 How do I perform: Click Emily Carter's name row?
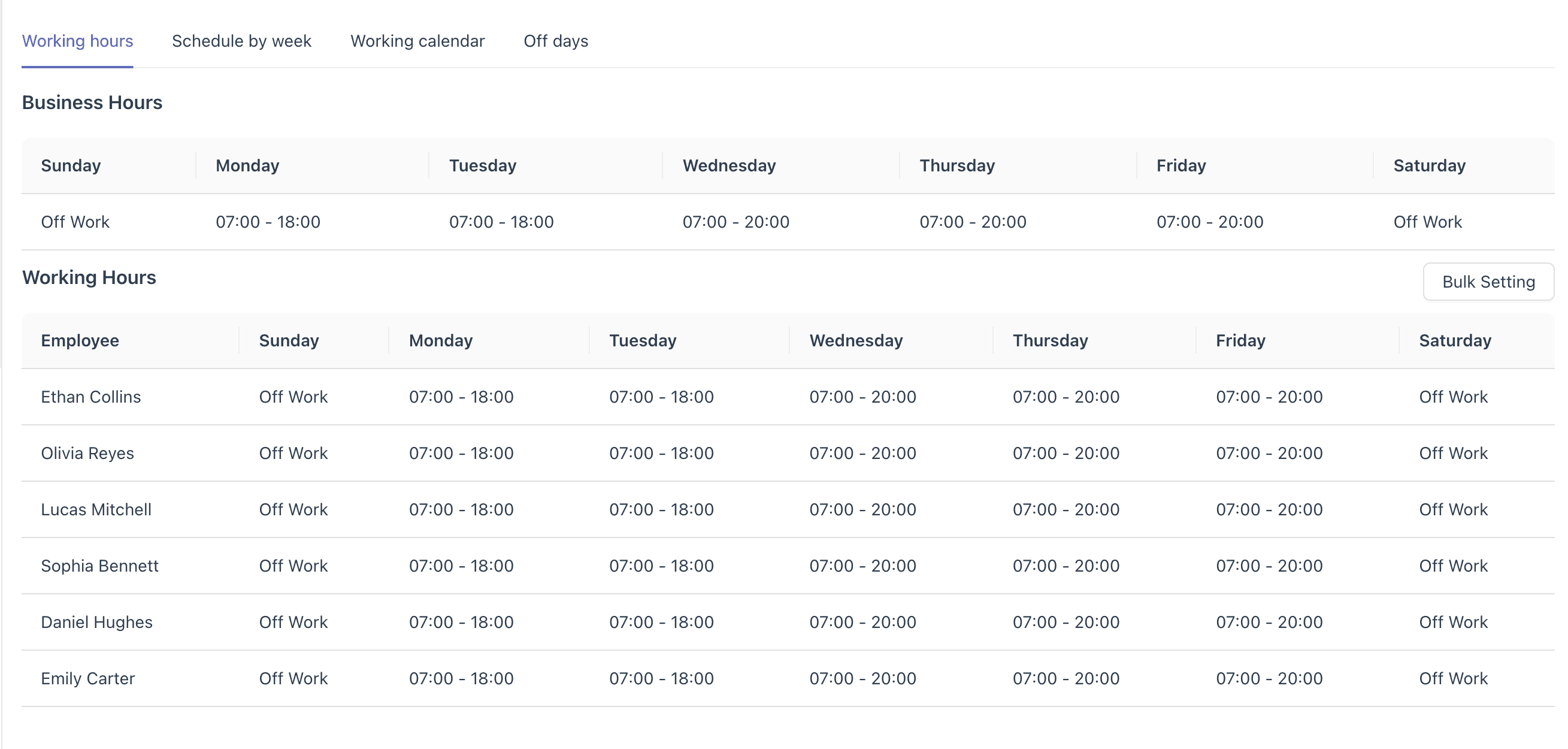coord(87,678)
